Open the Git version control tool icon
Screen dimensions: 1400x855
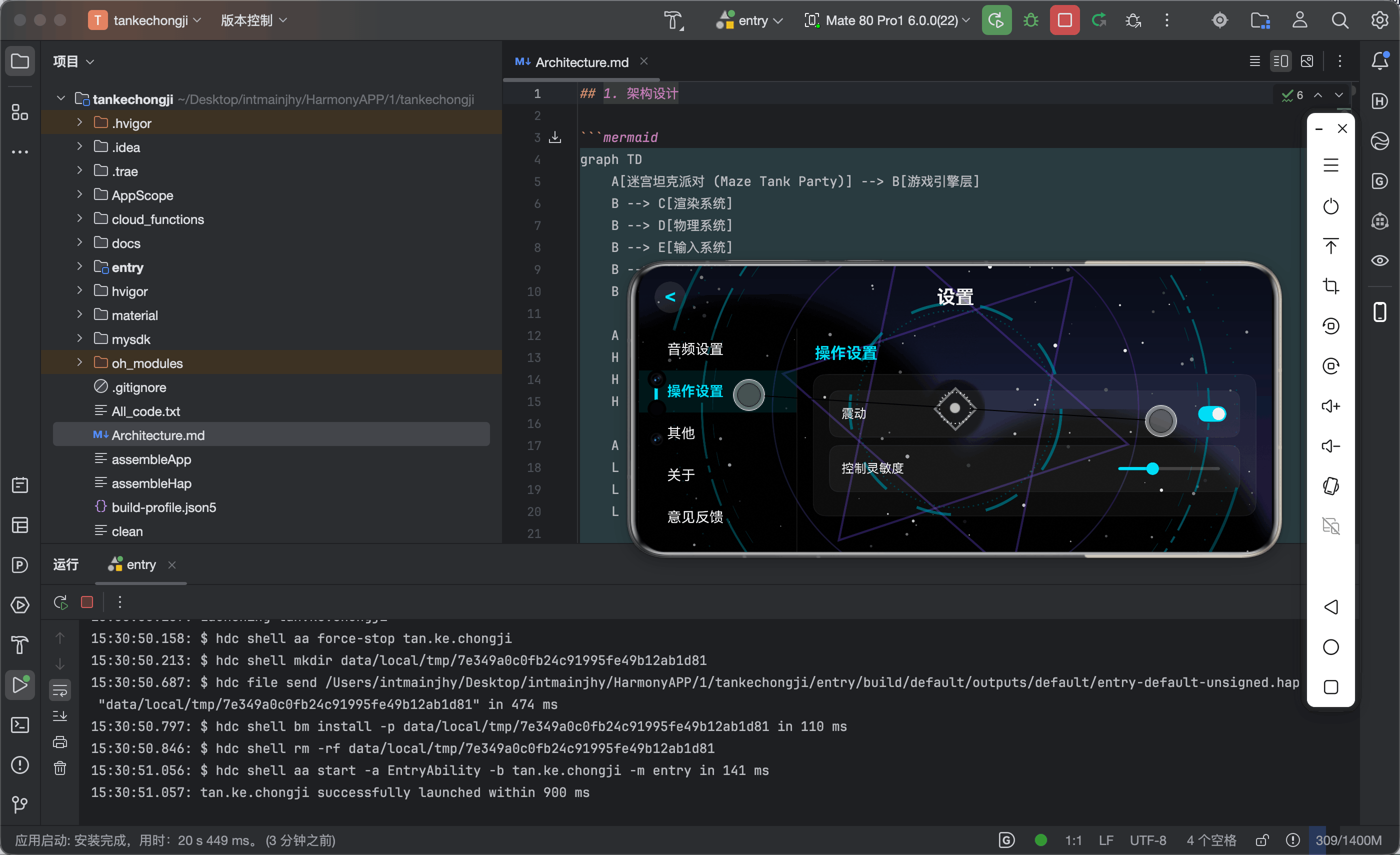pos(20,804)
